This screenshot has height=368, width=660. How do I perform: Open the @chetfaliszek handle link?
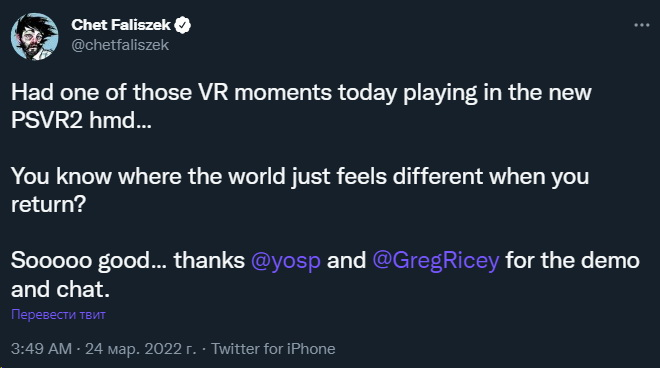(x=120, y=45)
